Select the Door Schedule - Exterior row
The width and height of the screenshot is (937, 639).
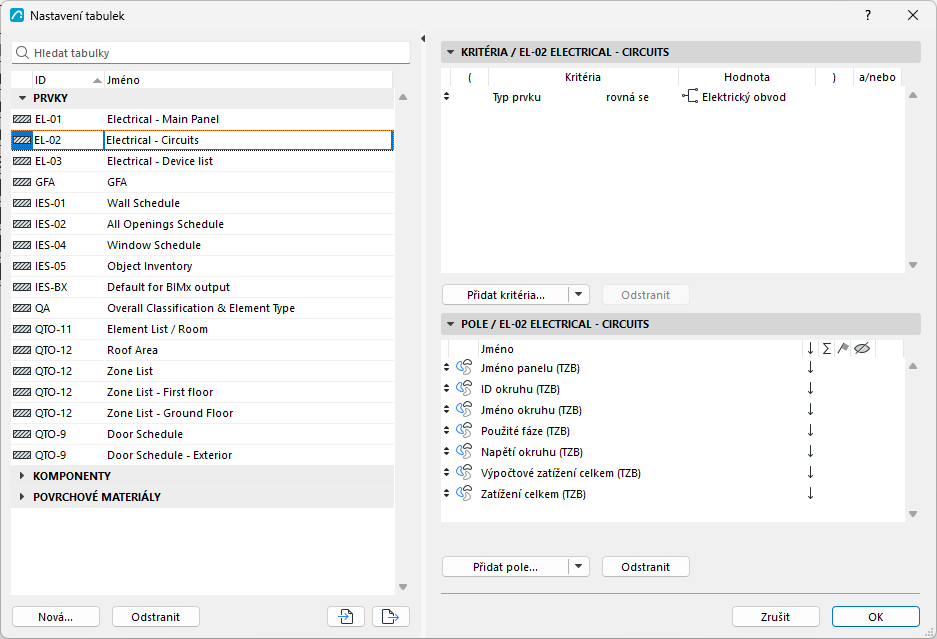coord(203,455)
